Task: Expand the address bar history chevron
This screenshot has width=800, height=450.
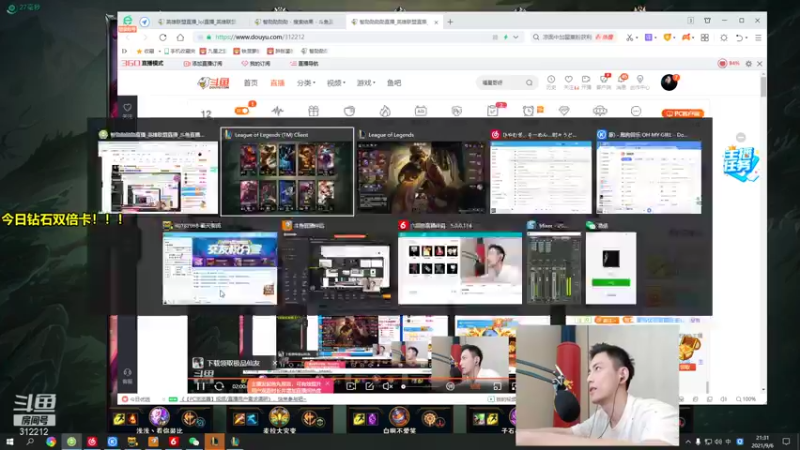Action: coord(516,37)
